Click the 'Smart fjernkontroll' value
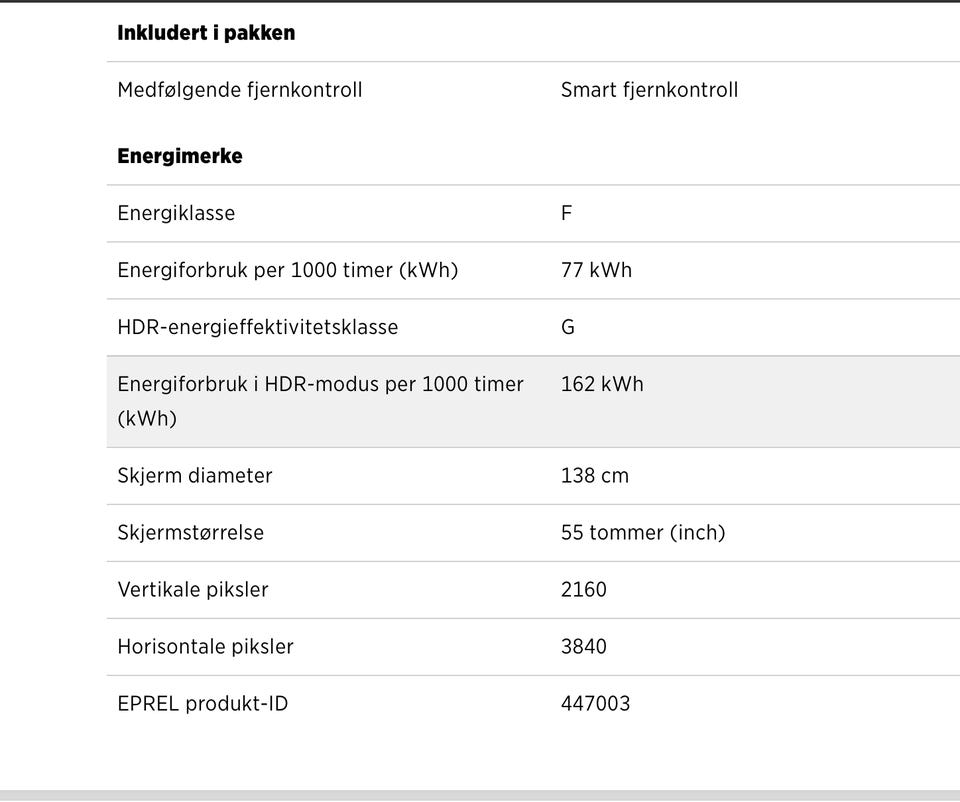The width and height of the screenshot is (960, 802). (650, 91)
